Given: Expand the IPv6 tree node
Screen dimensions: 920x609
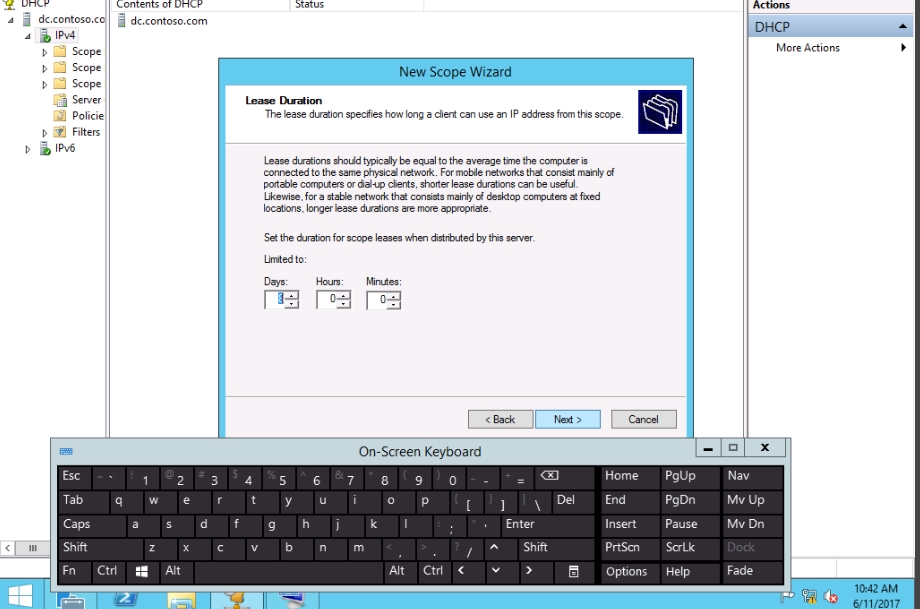Looking at the screenshot, I should (x=28, y=149).
